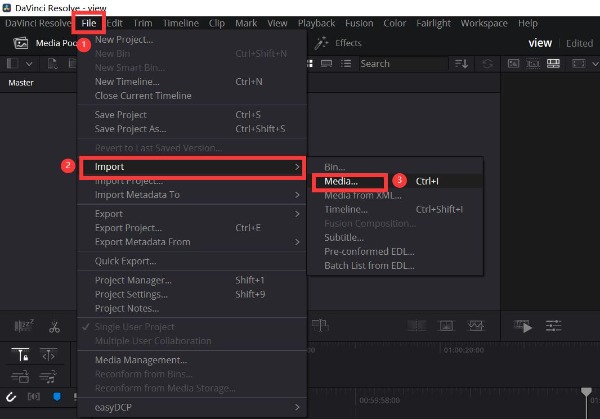Open the File menu
600x419 pixels.
click(x=89, y=23)
